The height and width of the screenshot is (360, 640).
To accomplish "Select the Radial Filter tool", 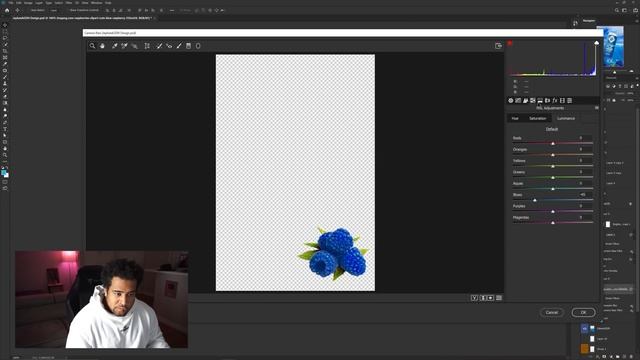I will (x=198, y=46).
